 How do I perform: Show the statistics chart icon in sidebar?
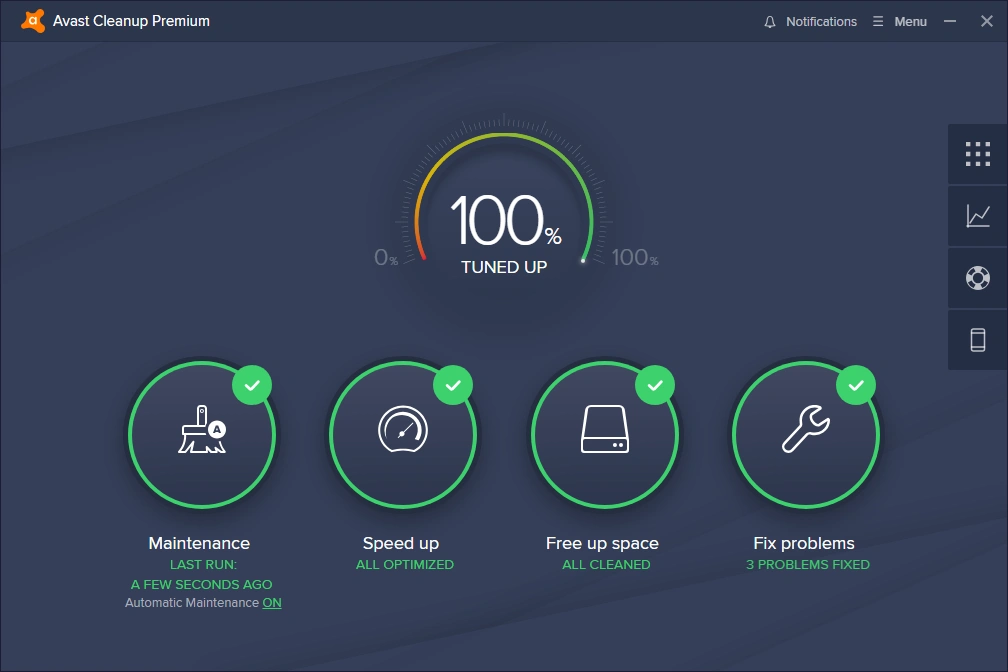pos(977,215)
